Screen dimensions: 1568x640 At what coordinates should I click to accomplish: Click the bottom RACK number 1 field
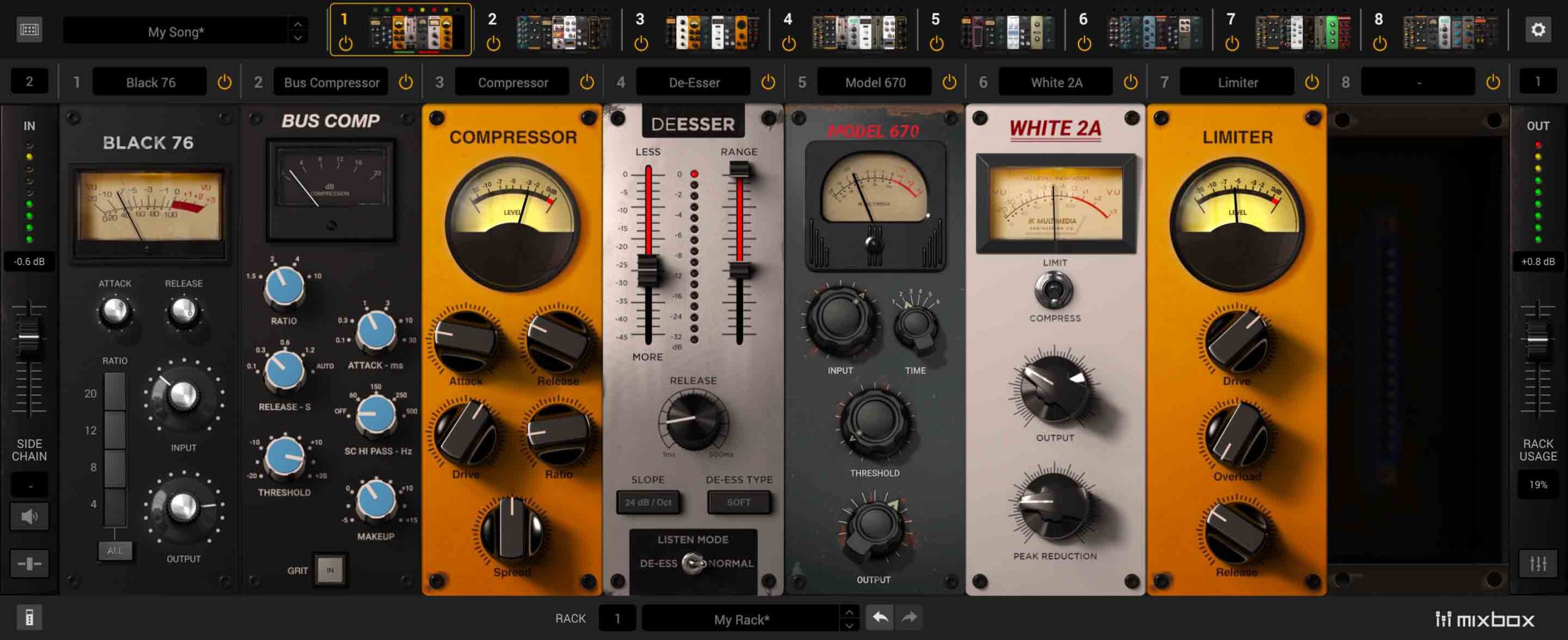(617, 619)
